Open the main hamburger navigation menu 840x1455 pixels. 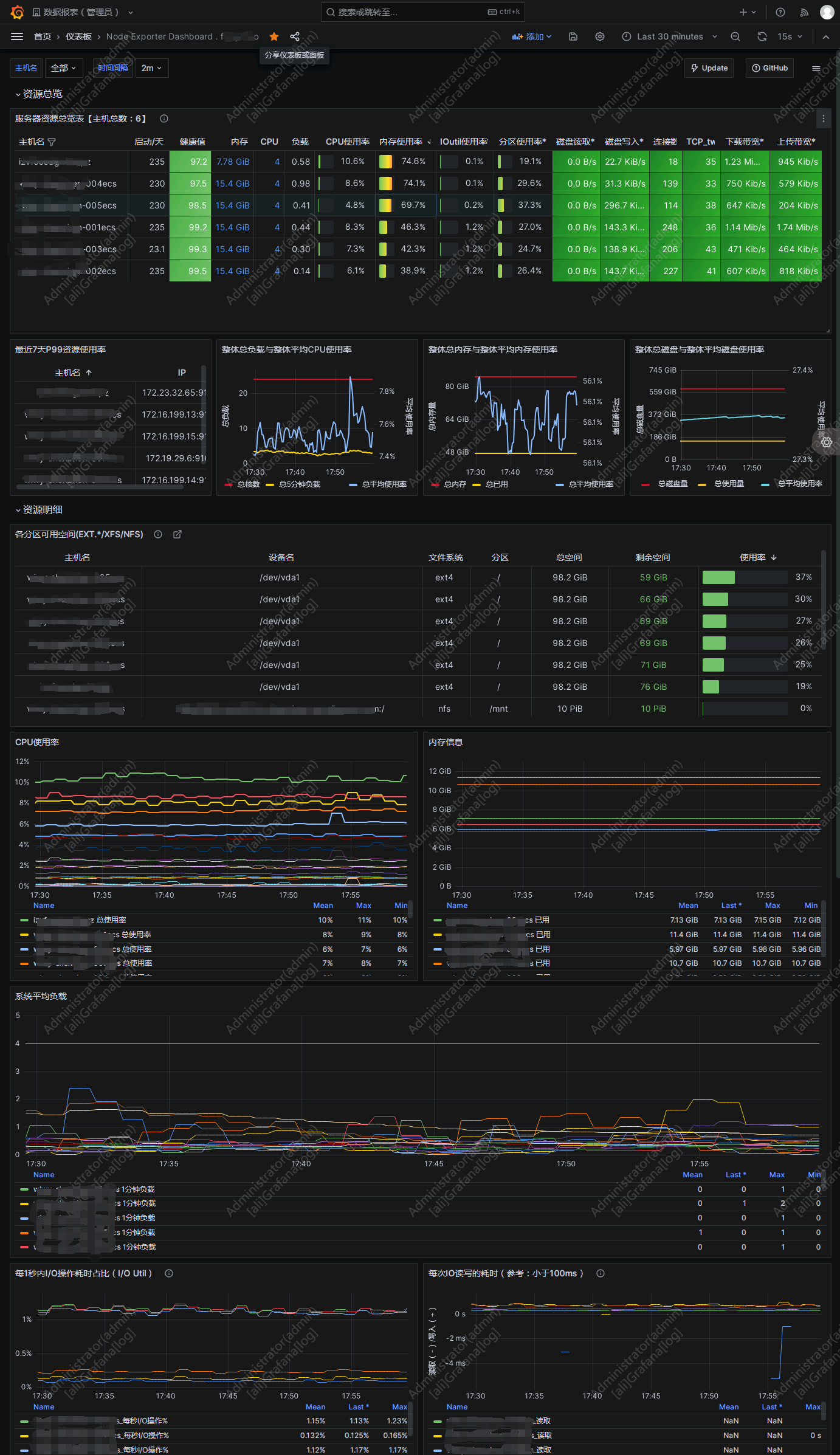[17, 36]
